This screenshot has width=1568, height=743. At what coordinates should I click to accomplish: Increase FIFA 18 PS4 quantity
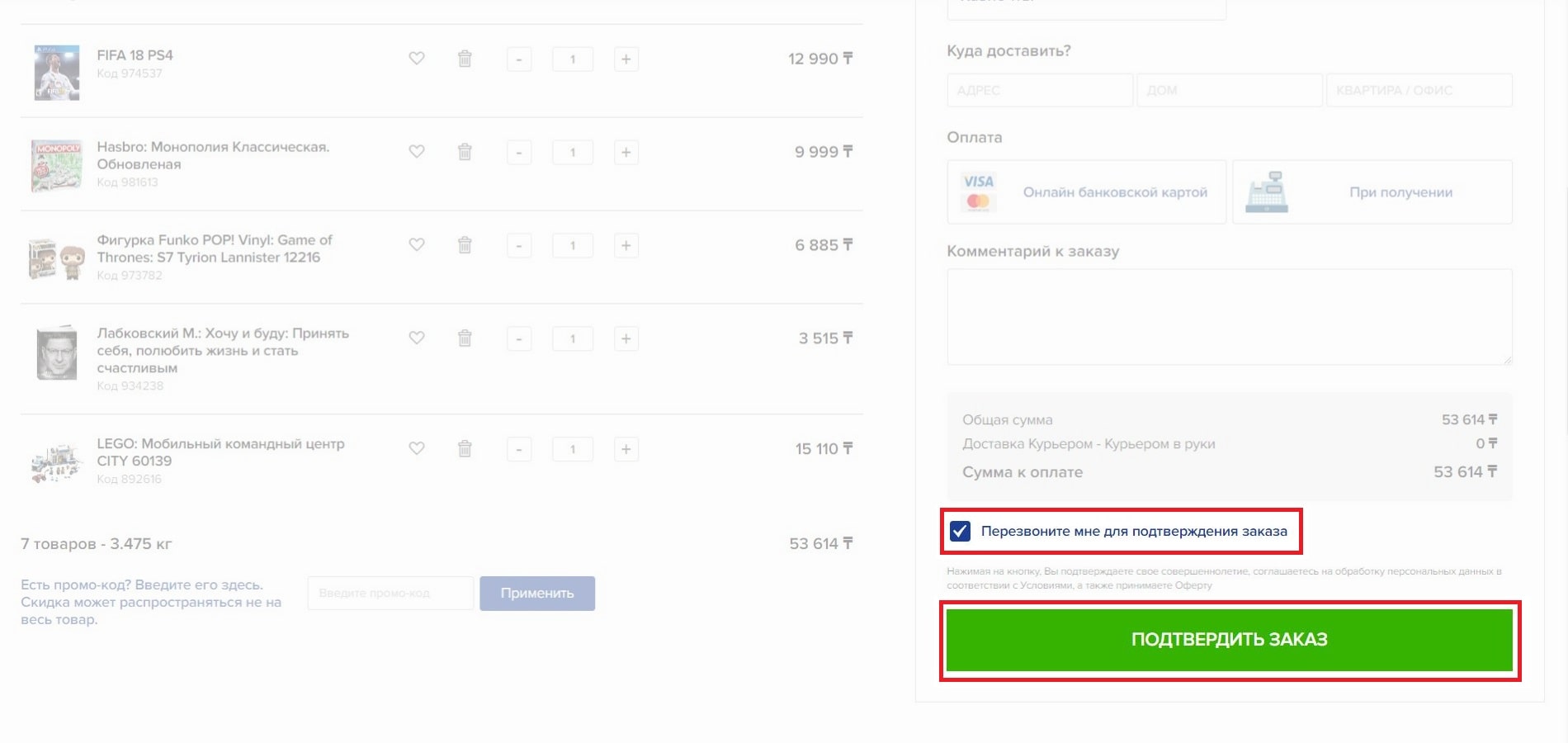click(626, 59)
